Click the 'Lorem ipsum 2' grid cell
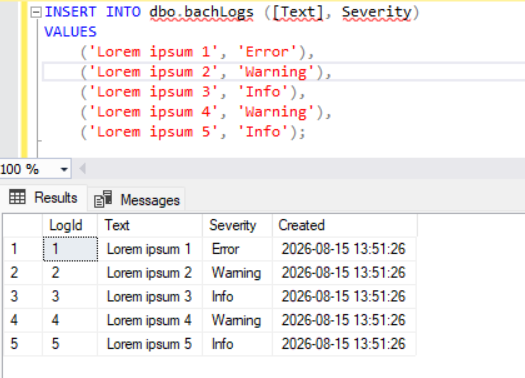 tap(150, 273)
